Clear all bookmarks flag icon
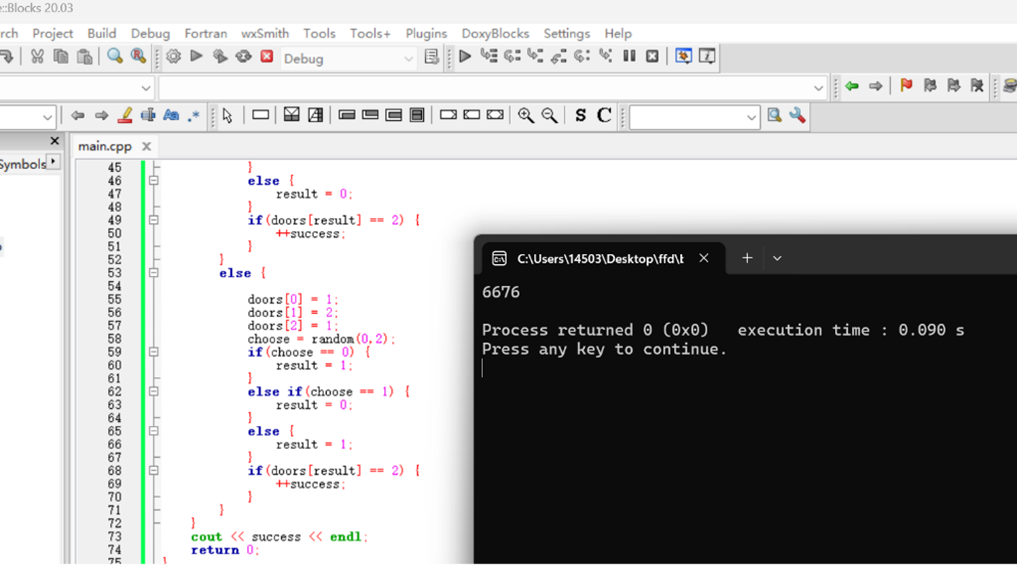Image resolution: width=1017 pixels, height=578 pixels. [977, 86]
